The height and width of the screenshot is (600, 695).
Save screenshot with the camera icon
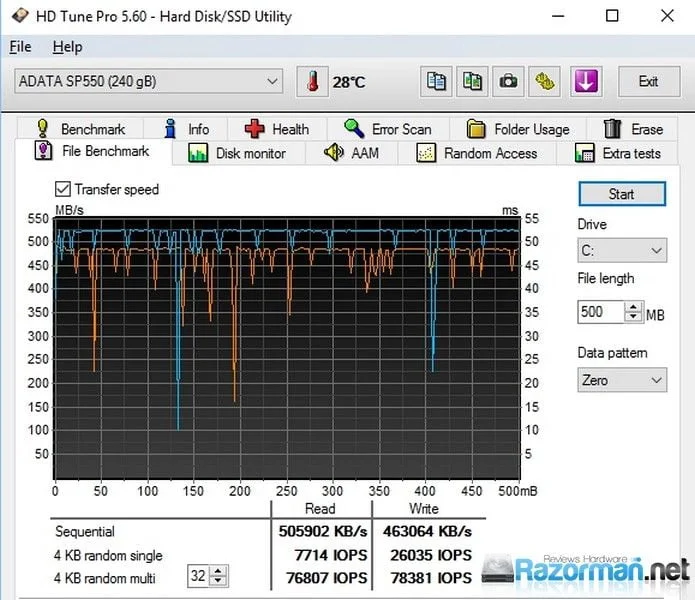point(508,82)
